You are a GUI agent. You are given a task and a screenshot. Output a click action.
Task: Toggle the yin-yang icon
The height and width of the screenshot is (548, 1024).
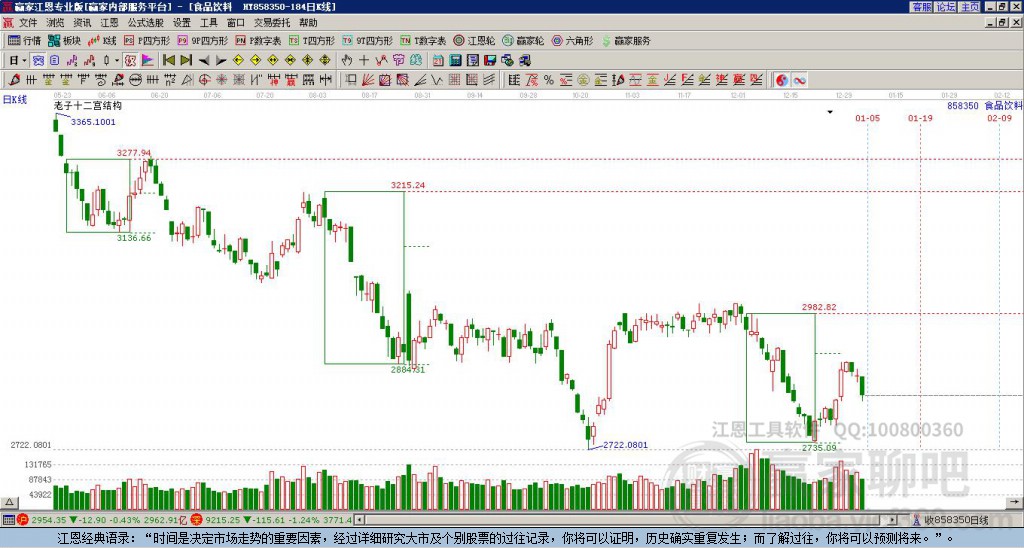782,80
